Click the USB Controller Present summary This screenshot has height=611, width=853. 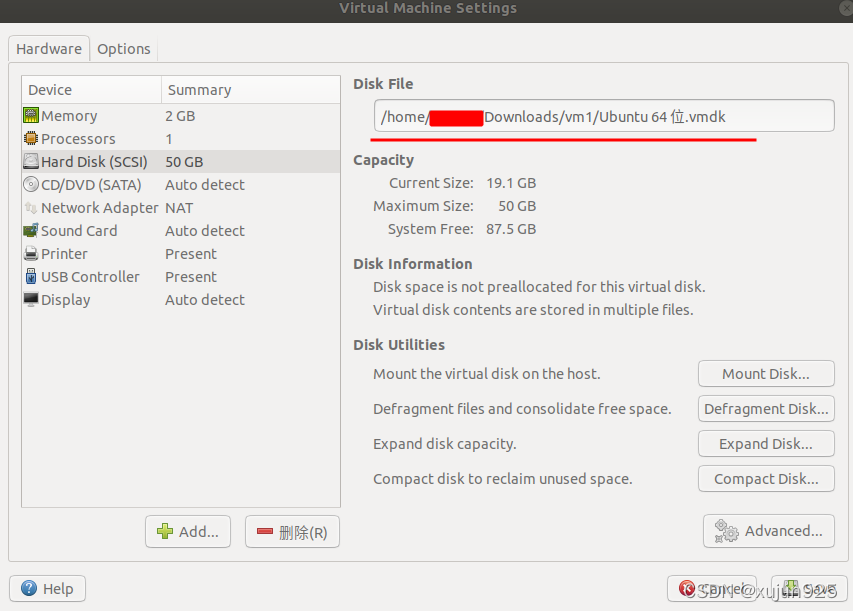pos(190,276)
